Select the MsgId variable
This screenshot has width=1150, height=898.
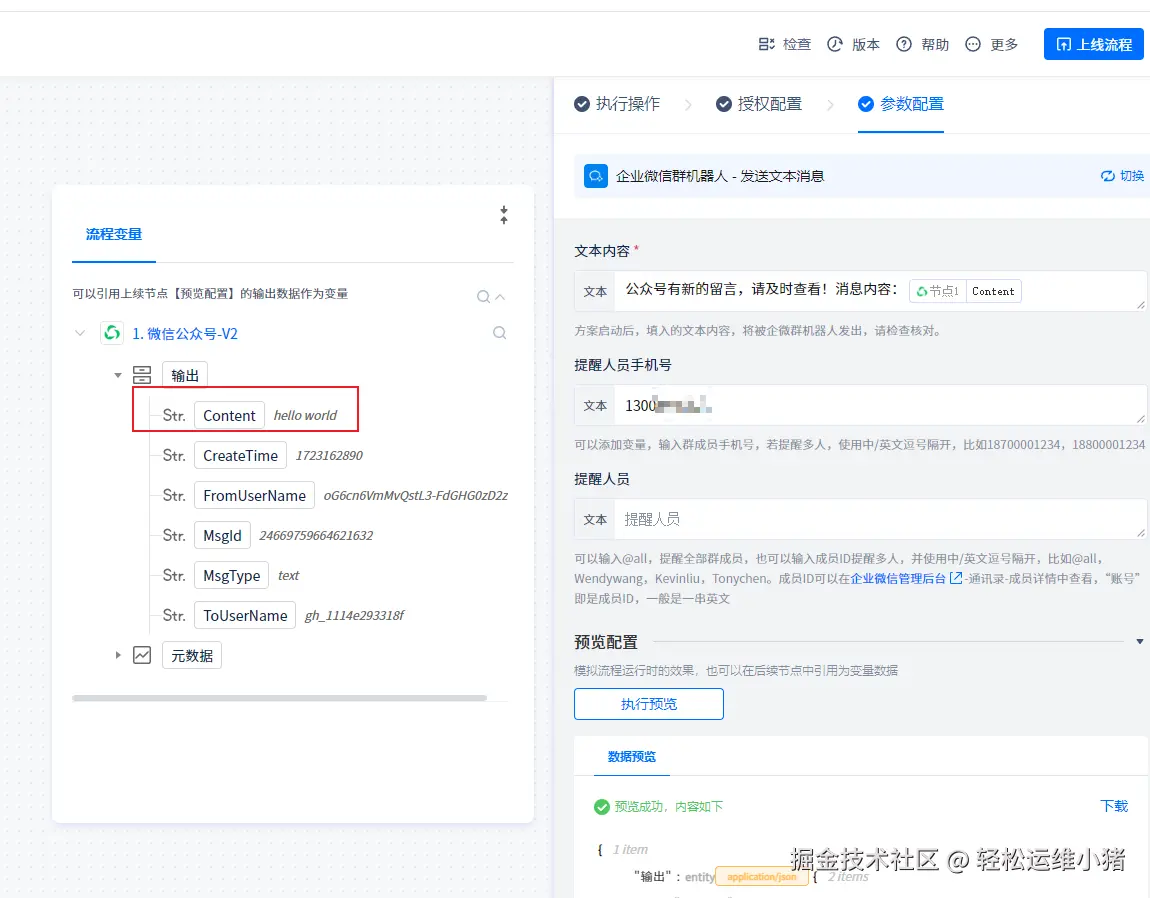click(222, 536)
